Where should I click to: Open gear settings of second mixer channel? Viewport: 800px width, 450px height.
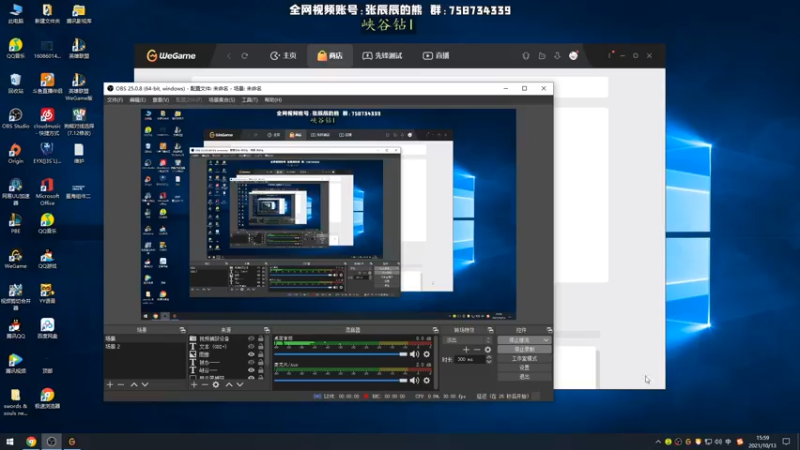[x=427, y=381]
